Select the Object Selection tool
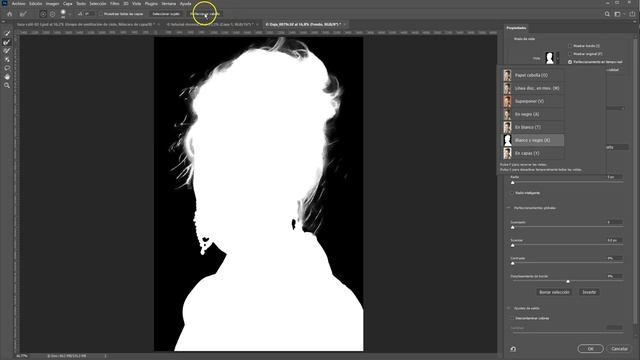 click(x=7, y=60)
